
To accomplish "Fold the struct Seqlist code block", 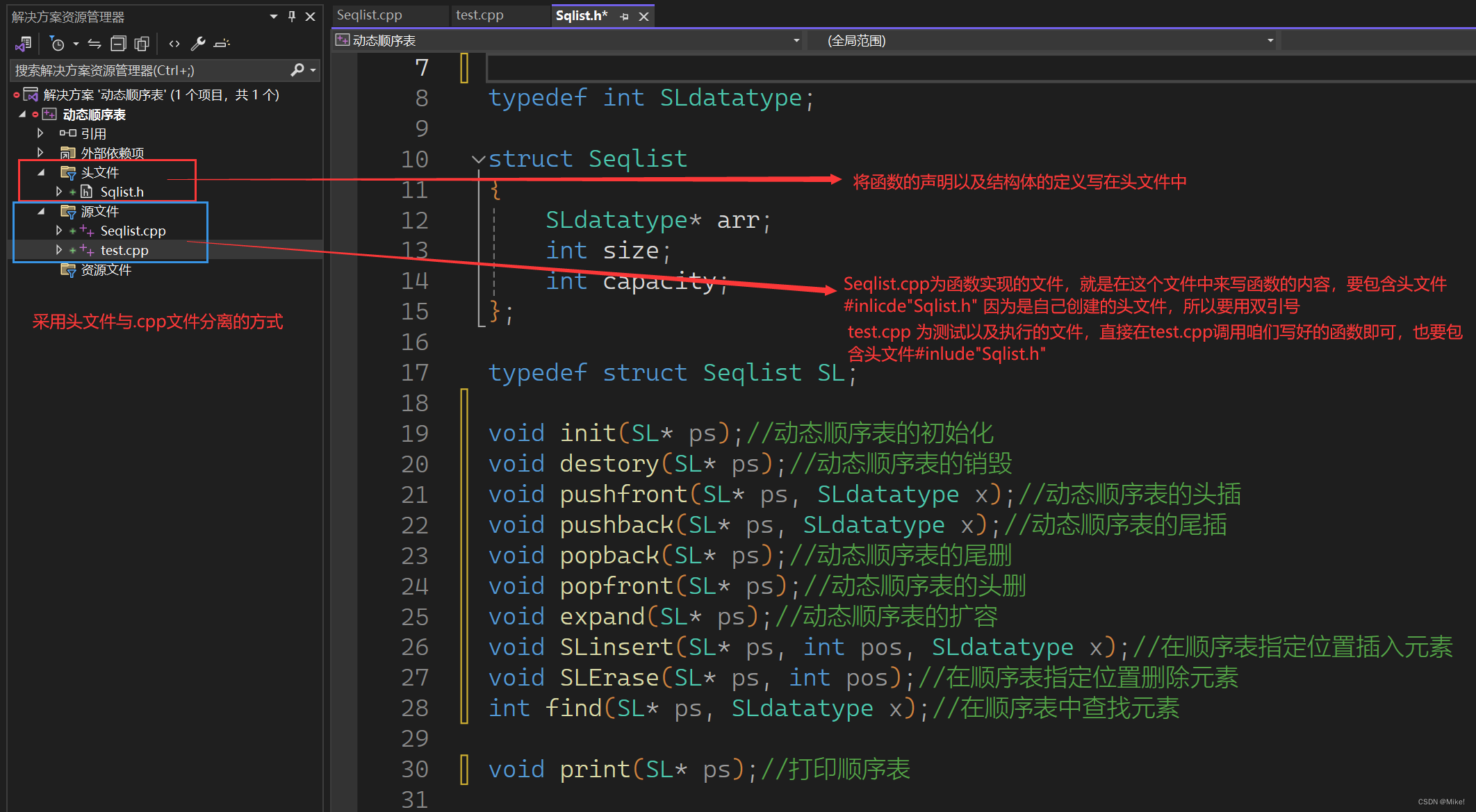I will pyautogui.click(x=477, y=159).
